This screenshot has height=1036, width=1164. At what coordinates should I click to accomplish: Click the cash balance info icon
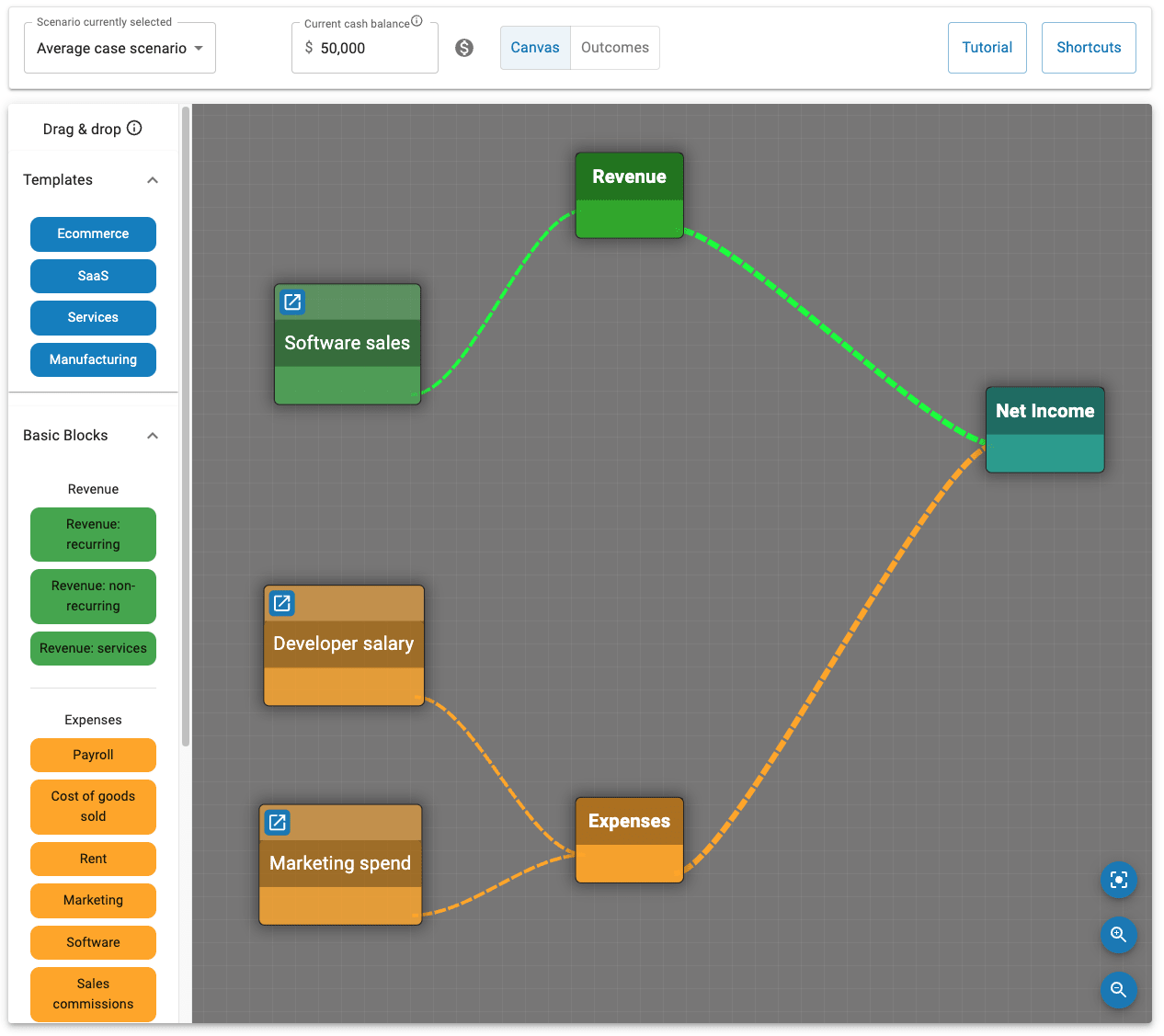point(417,21)
